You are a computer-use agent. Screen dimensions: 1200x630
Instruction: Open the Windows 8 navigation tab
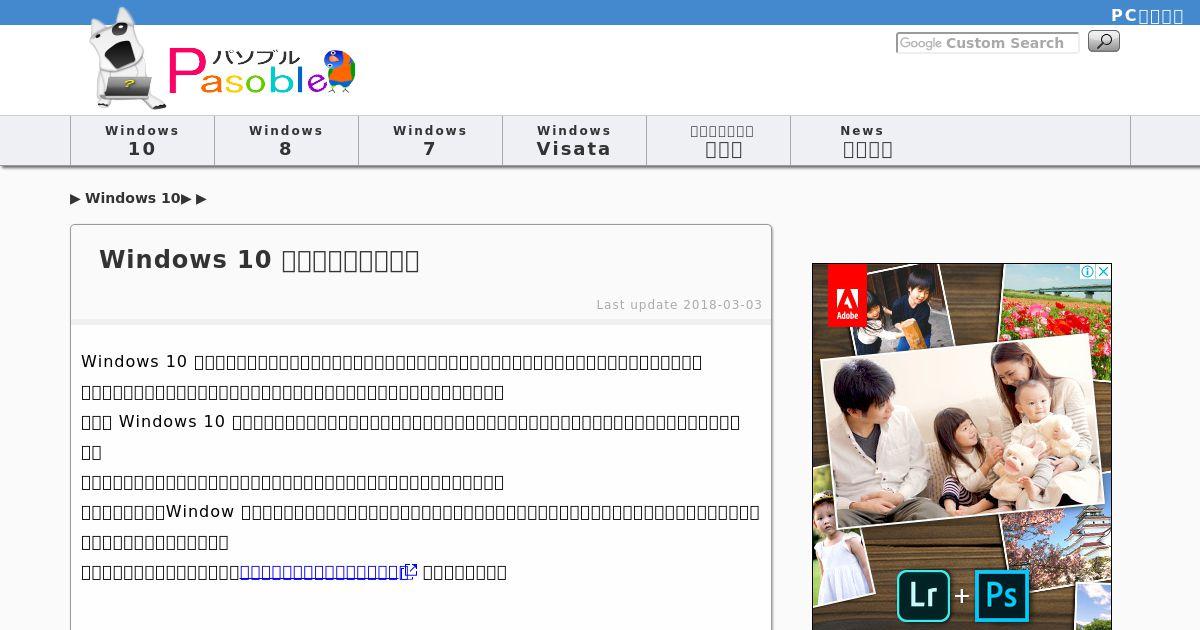(286, 141)
